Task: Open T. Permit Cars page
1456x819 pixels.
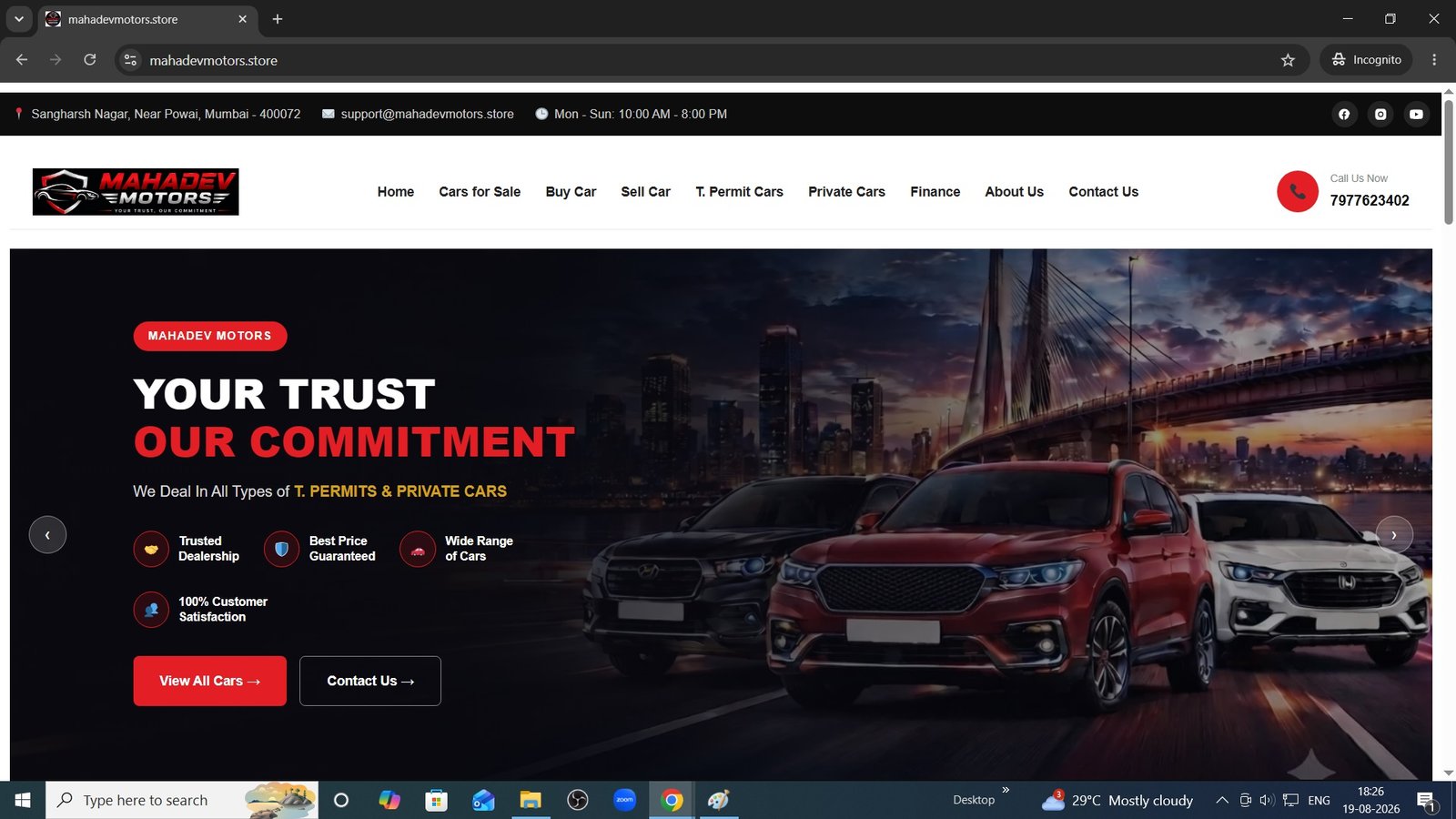Action: [x=739, y=192]
